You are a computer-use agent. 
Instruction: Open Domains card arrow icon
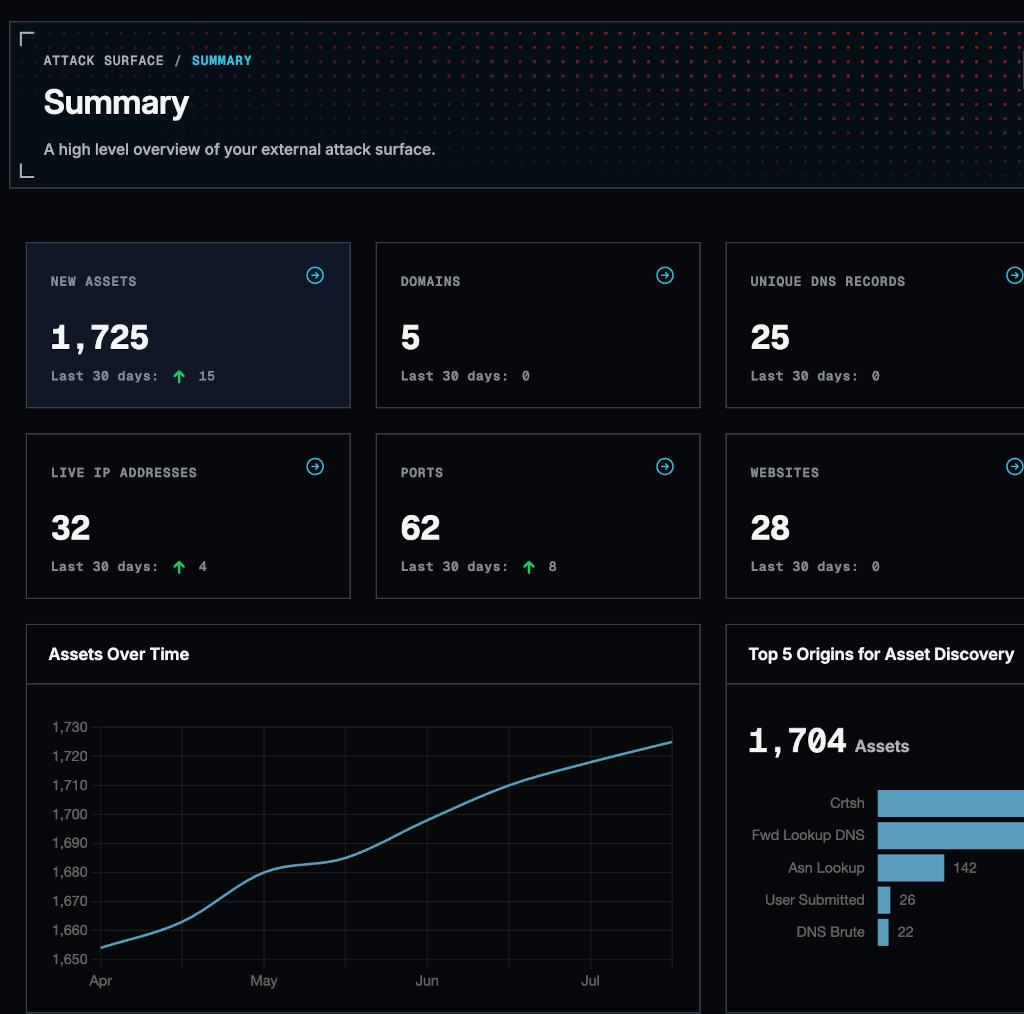tap(665, 276)
